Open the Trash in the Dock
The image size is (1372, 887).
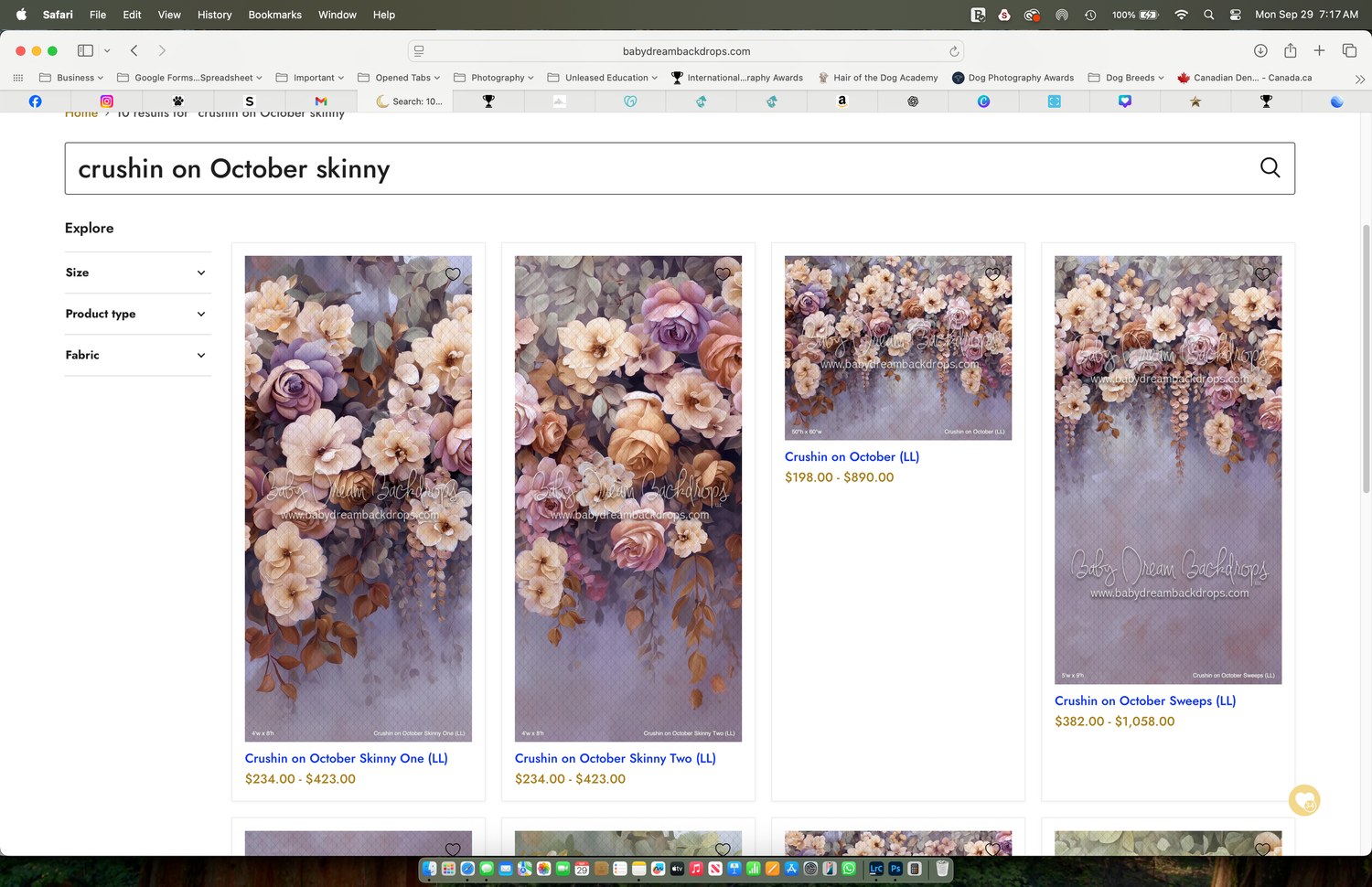pos(942,869)
